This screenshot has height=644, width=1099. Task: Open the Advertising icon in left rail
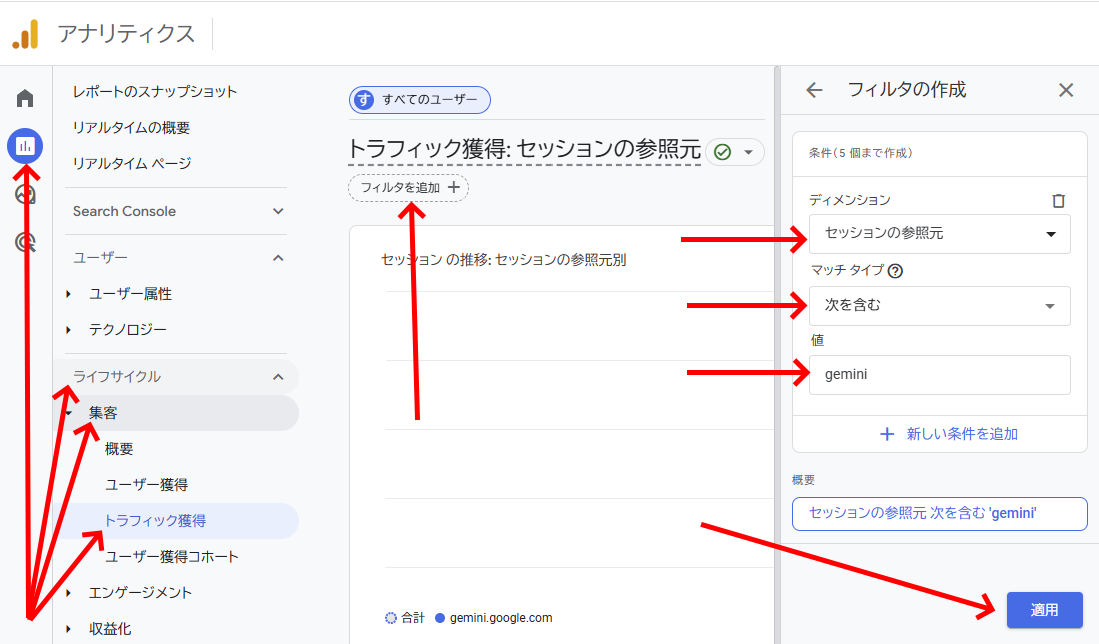click(25, 241)
